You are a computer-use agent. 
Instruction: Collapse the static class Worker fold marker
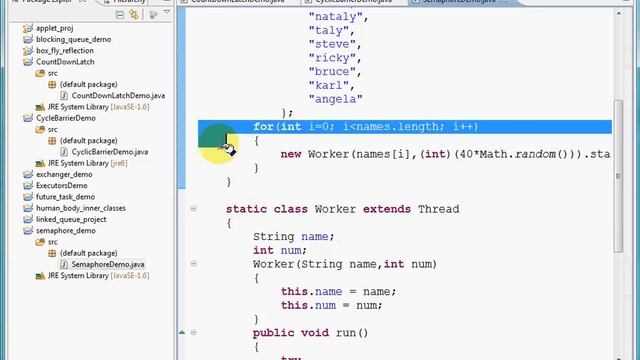pyautogui.click(x=193, y=209)
